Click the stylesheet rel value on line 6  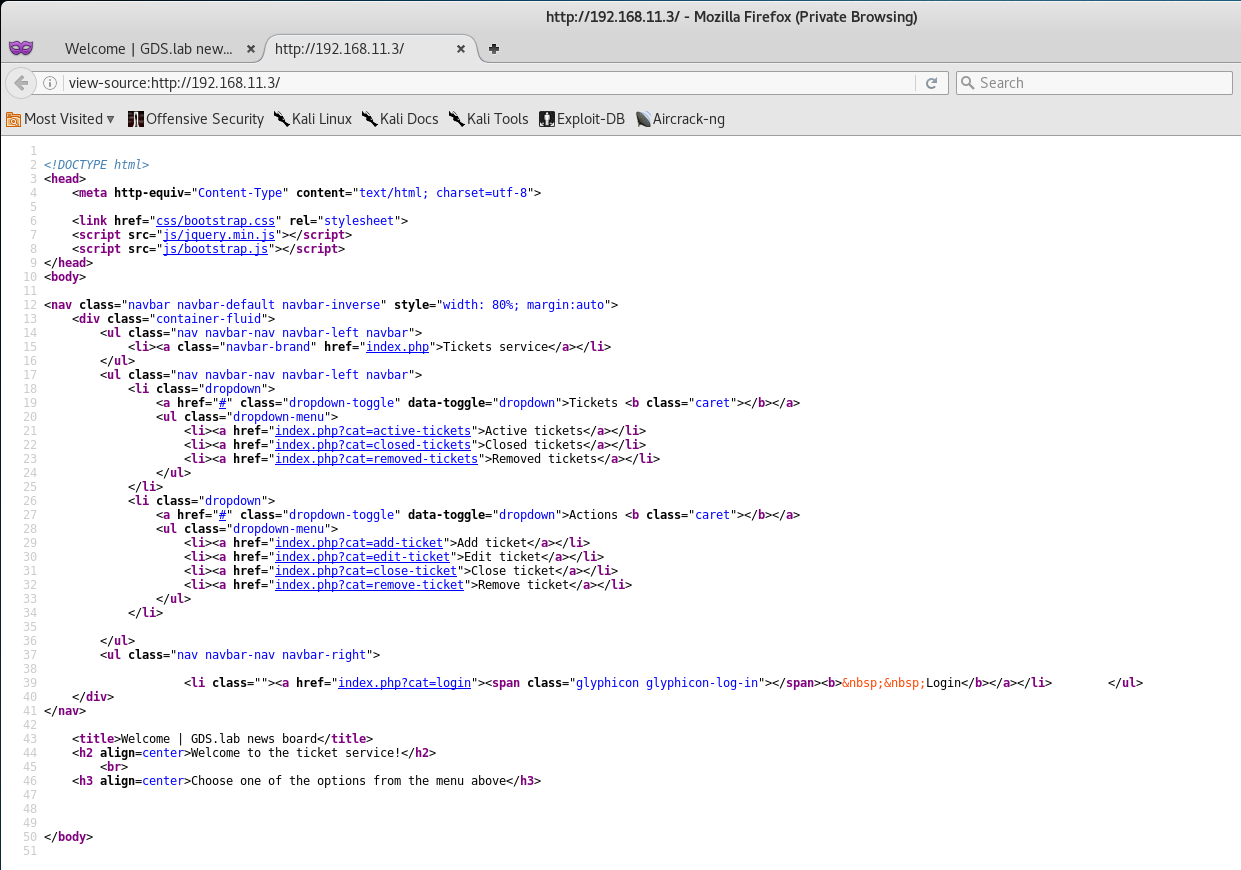(359, 220)
